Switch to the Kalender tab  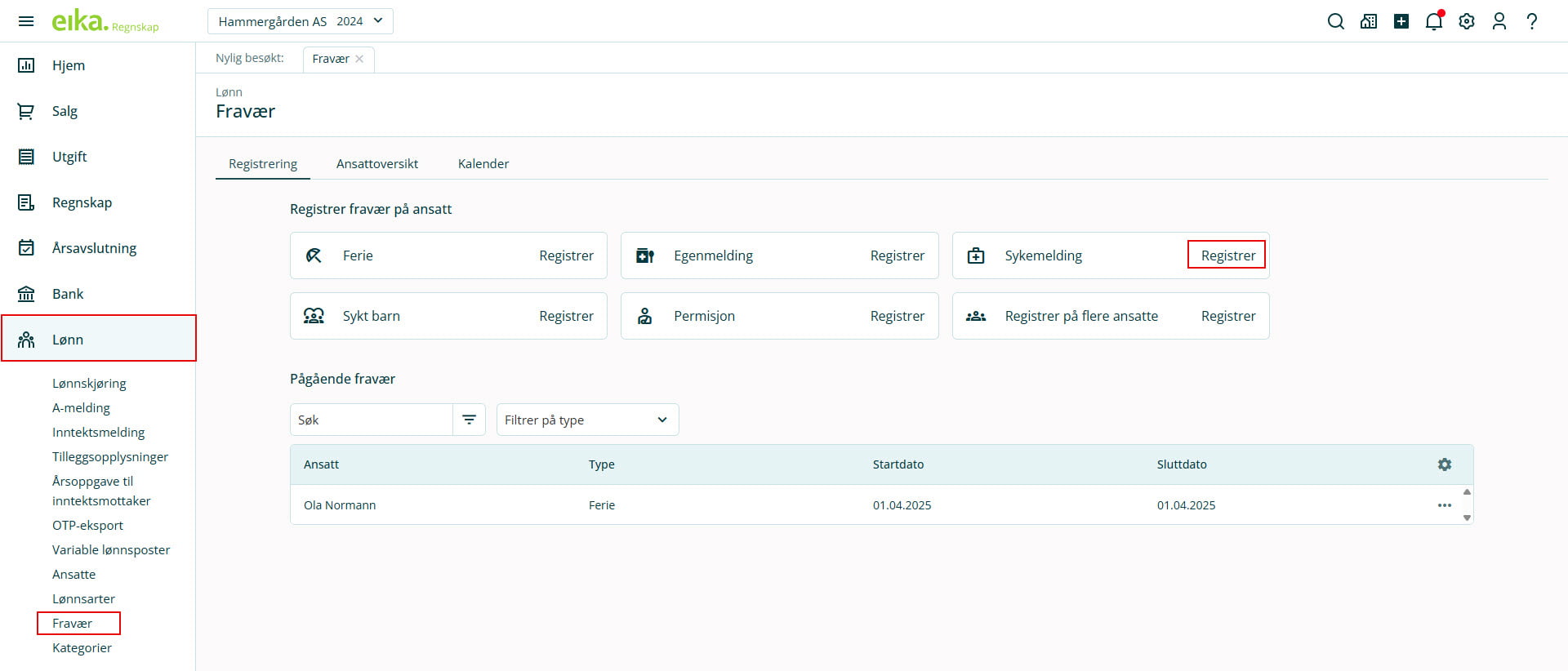(x=483, y=163)
